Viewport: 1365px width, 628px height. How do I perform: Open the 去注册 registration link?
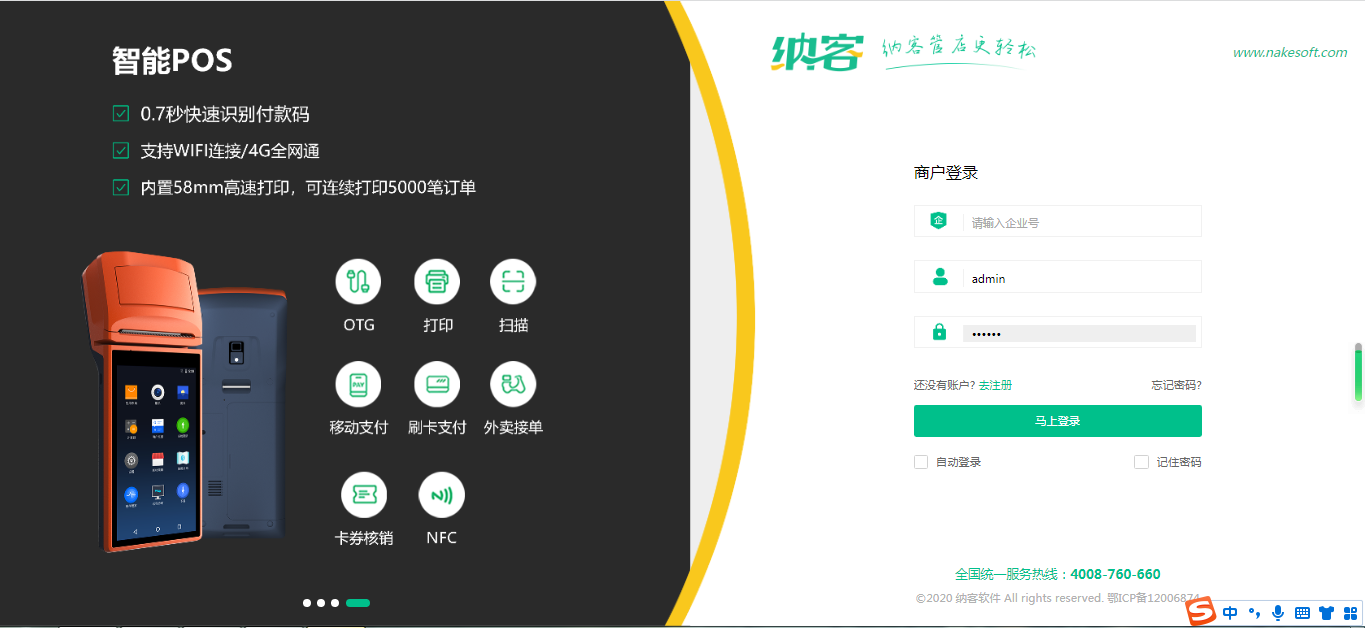(x=995, y=385)
